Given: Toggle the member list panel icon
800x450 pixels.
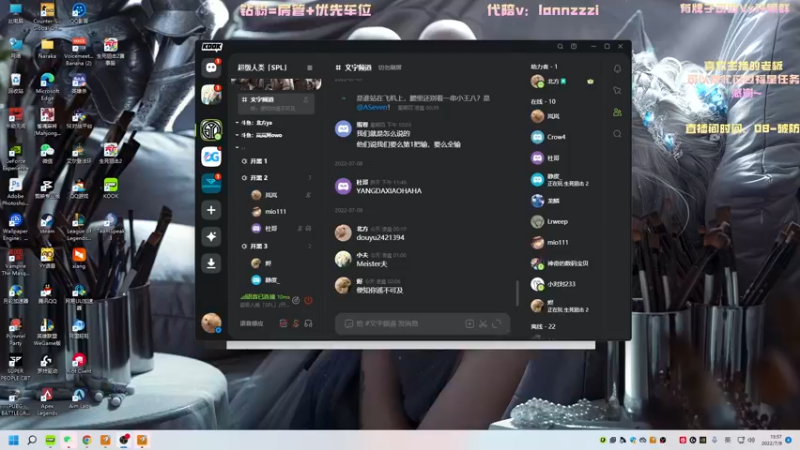Looking at the screenshot, I should click(x=617, y=112).
